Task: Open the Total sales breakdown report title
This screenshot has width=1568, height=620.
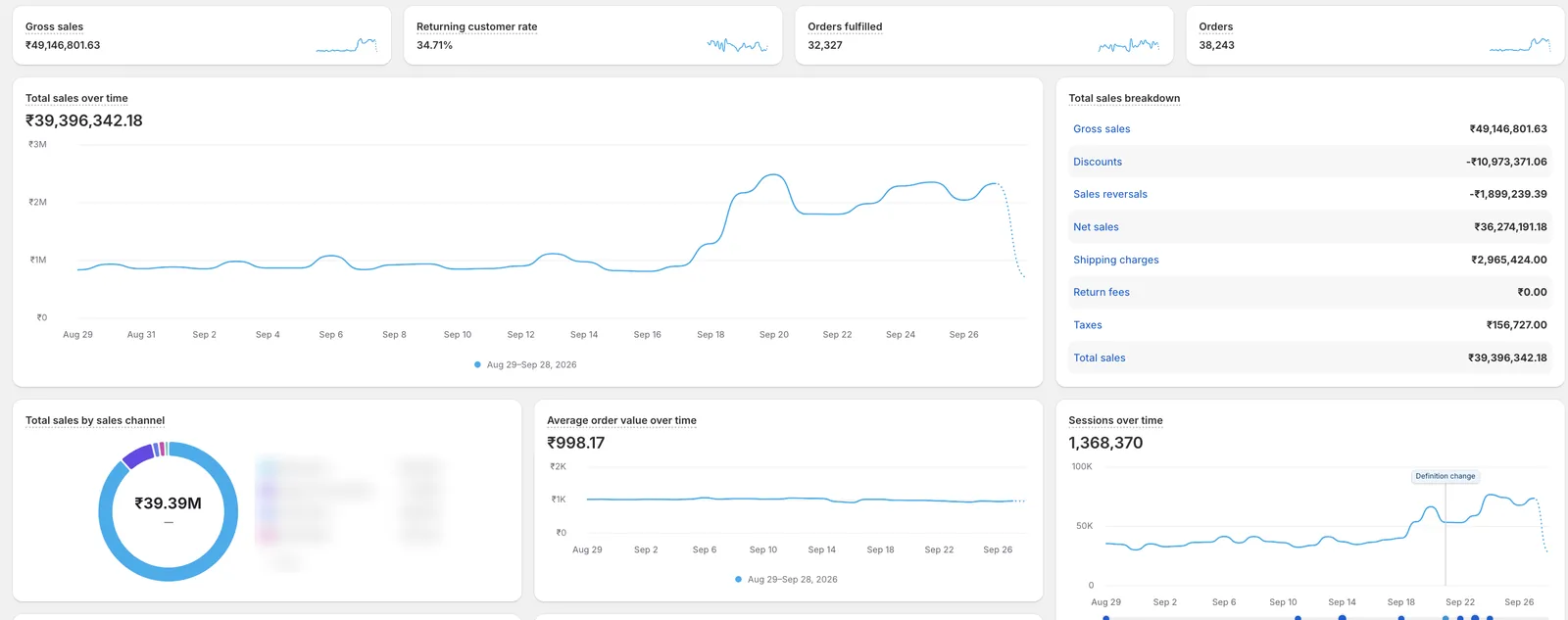Action: [x=1124, y=98]
